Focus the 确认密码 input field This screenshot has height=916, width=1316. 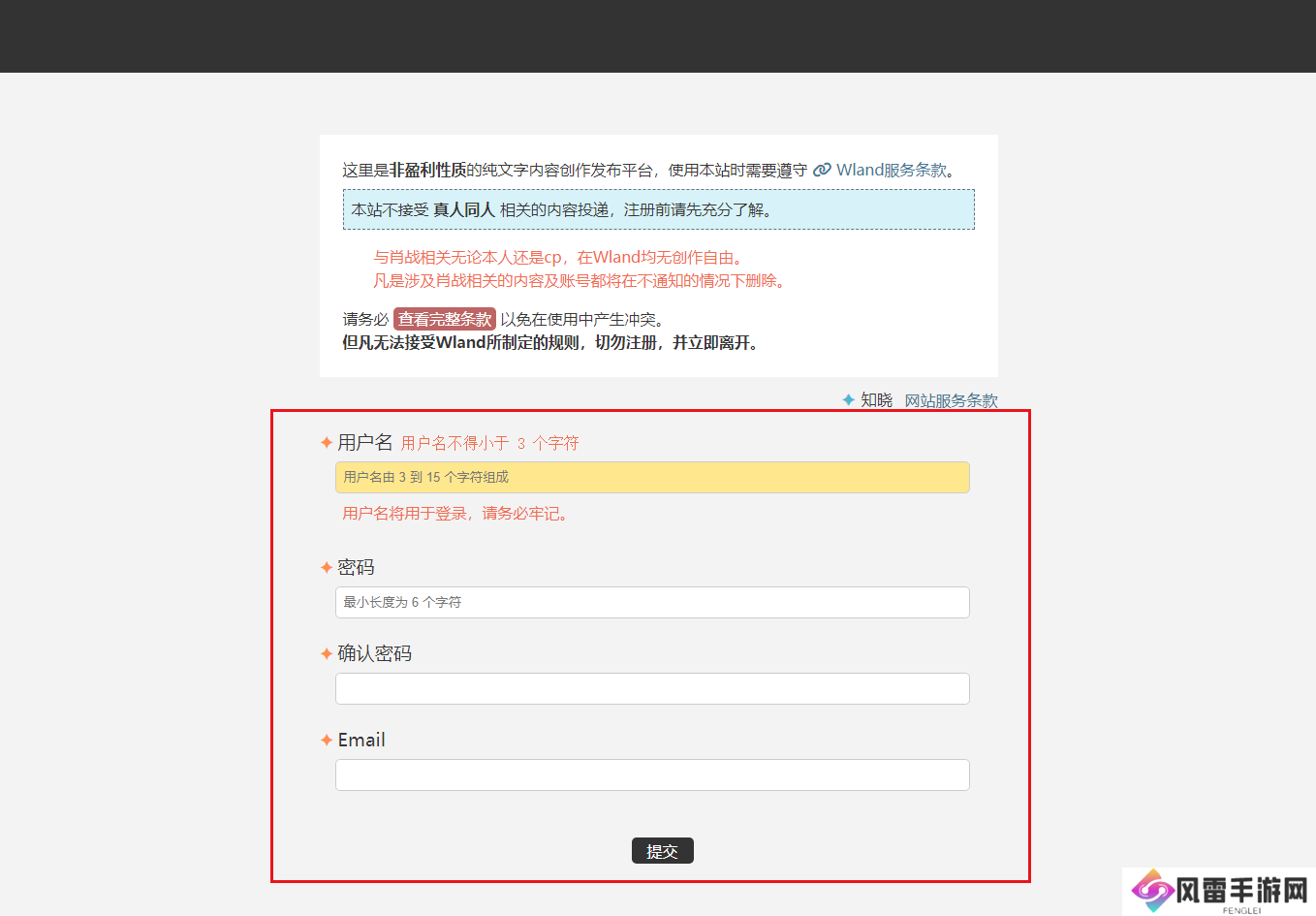[652, 688]
